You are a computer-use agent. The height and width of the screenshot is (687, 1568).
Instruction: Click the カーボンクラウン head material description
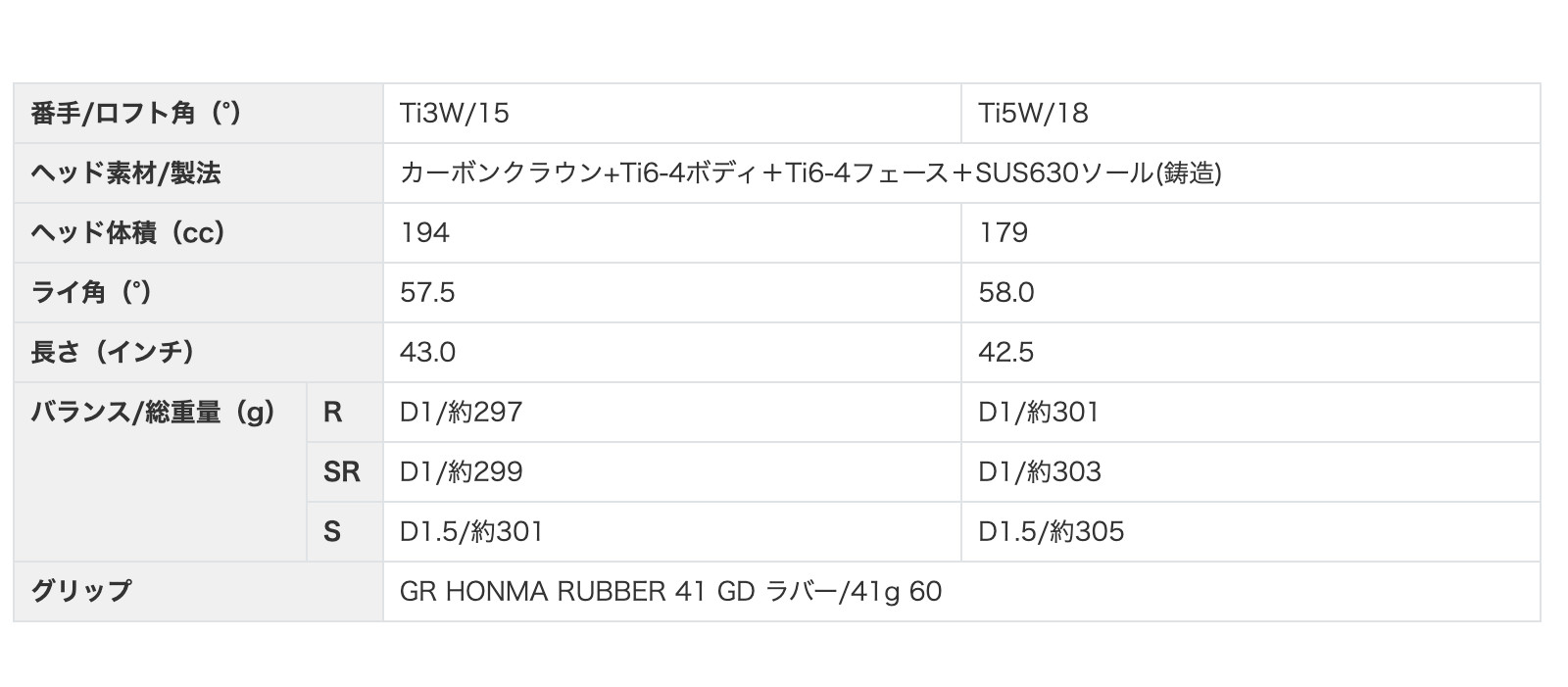click(810, 173)
